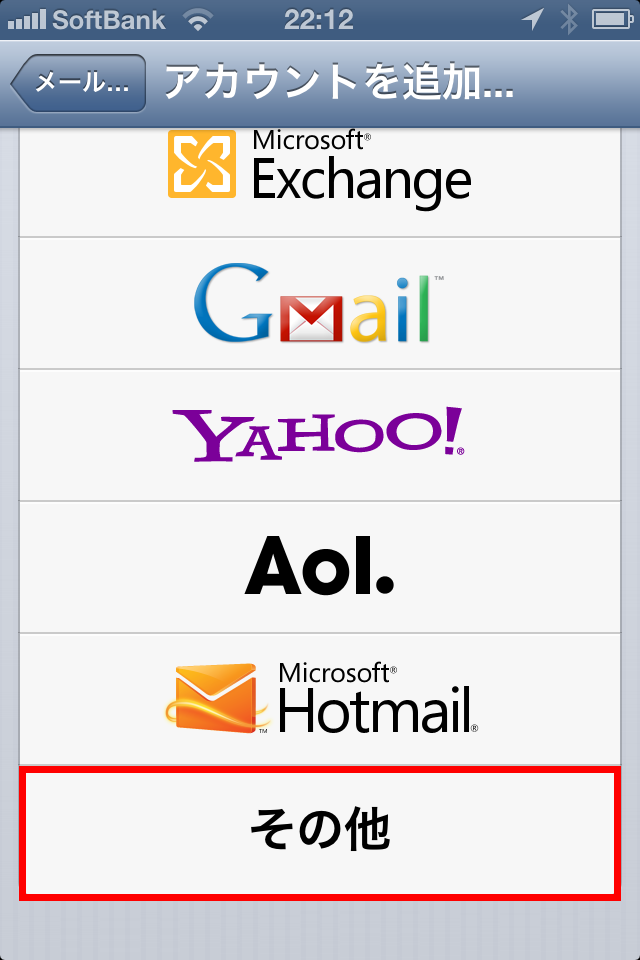Tap the 22:12 clock in status bar

pos(318,20)
